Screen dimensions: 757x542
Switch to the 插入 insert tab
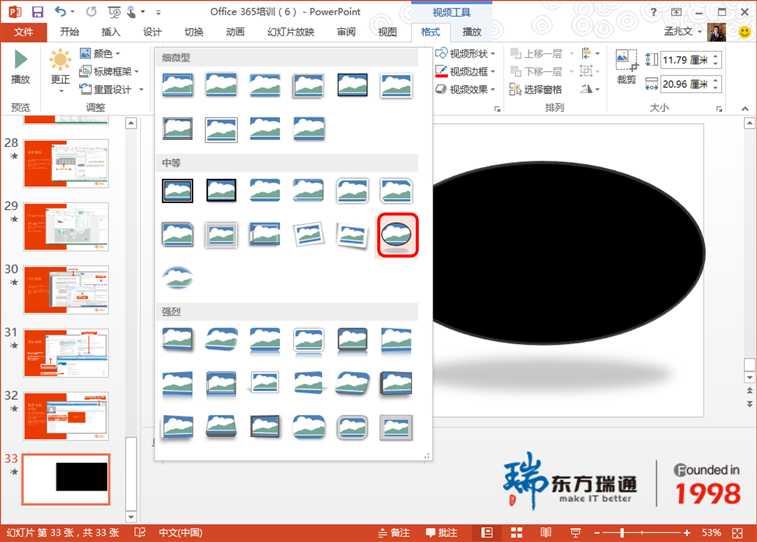coord(111,32)
